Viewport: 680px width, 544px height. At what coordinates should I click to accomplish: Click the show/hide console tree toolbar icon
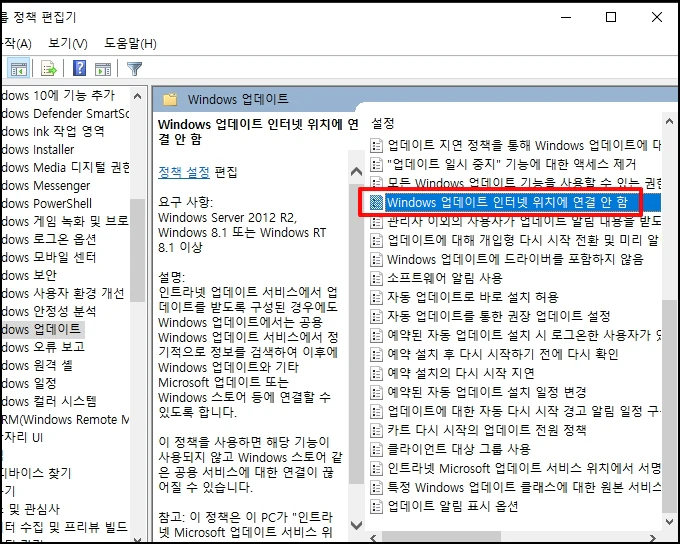[18, 69]
